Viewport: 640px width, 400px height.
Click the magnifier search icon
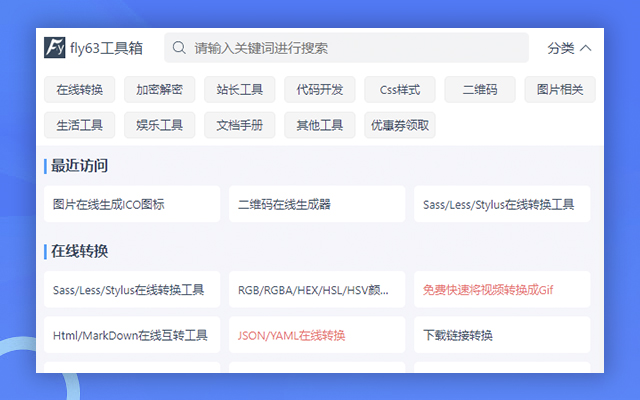point(179,48)
